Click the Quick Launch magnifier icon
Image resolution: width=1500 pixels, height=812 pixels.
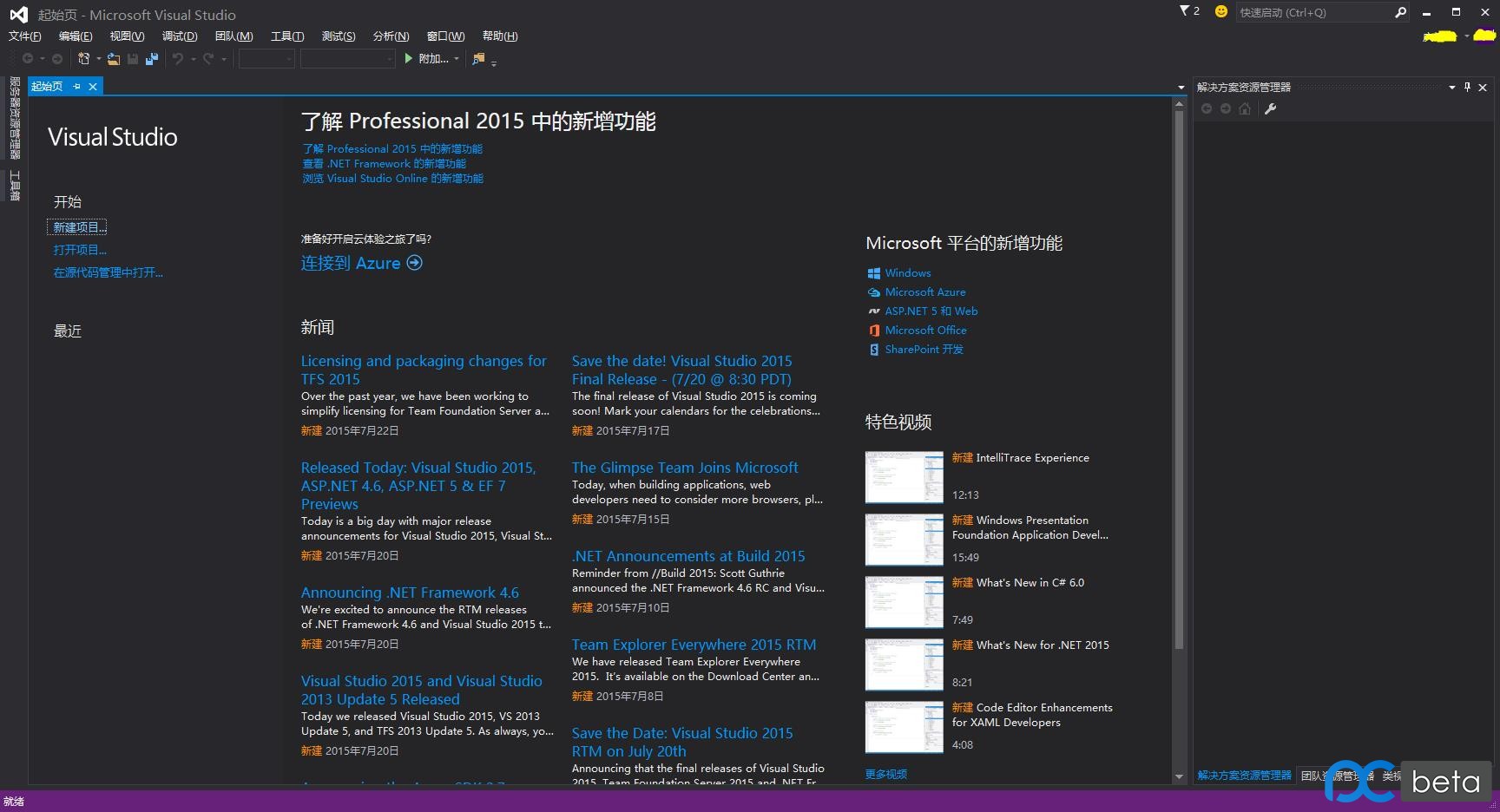tap(1400, 12)
